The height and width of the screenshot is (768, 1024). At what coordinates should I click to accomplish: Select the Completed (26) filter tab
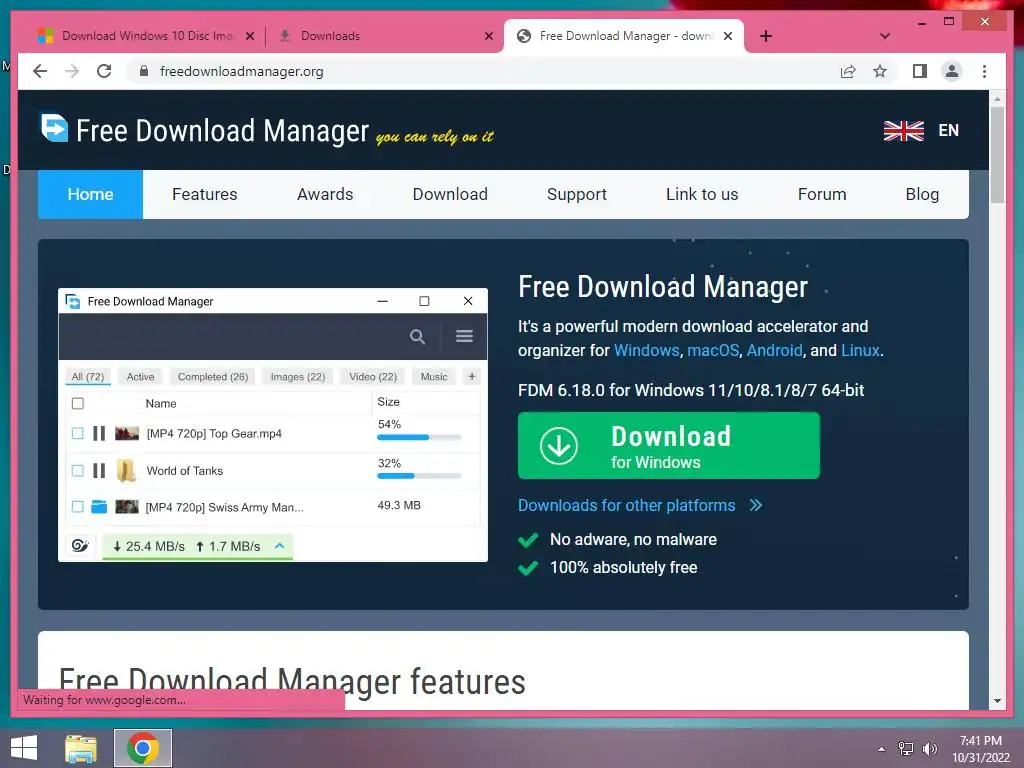213,377
